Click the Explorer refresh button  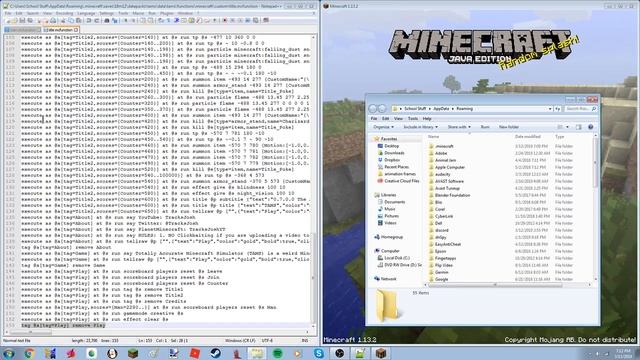[x=558, y=109]
